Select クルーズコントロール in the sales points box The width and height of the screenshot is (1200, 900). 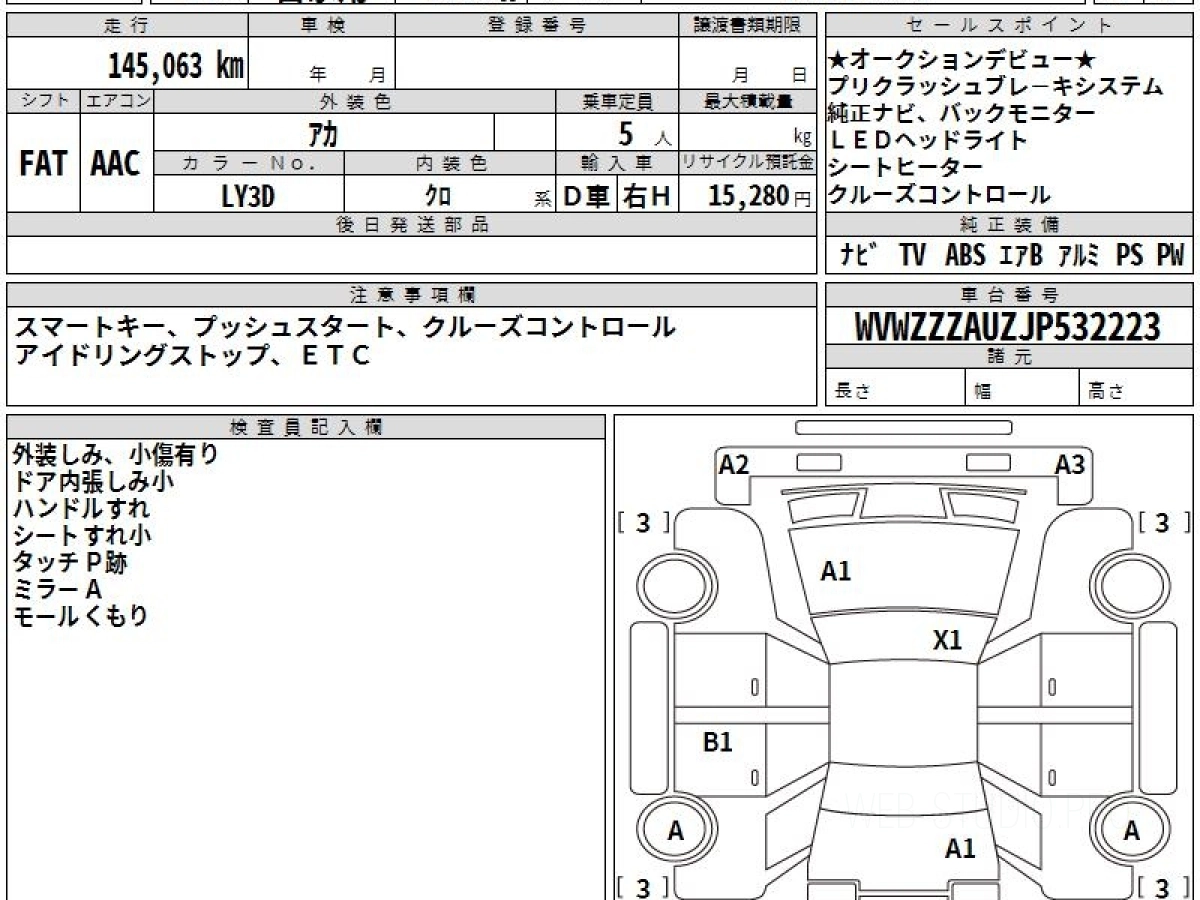point(939,195)
